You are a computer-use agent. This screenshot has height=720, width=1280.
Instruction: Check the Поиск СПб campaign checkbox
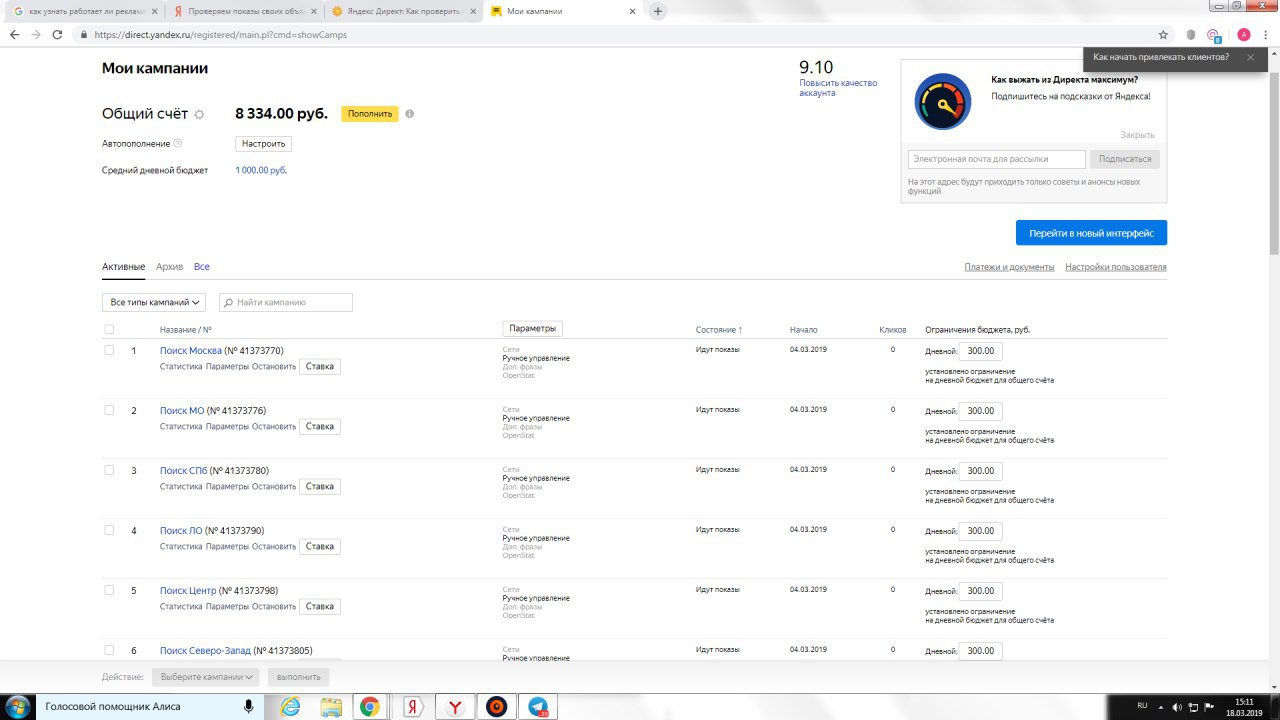tap(109, 470)
